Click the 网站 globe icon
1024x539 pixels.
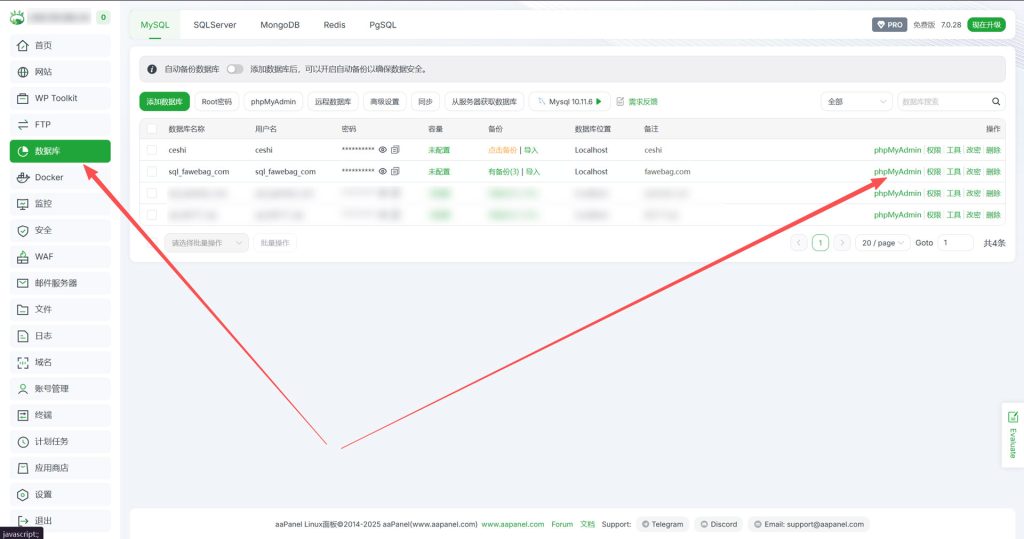23,72
